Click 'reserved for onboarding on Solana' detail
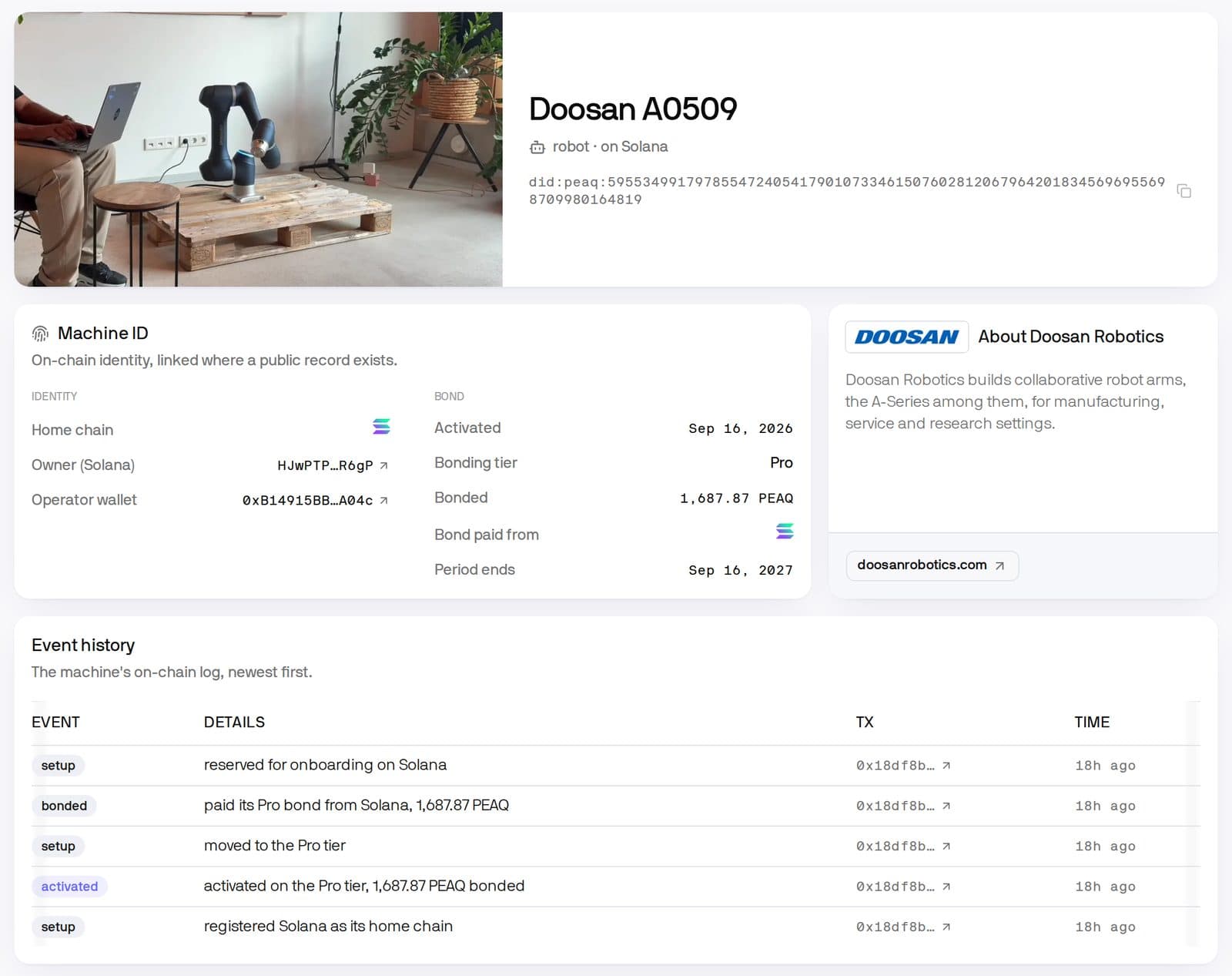 [x=325, y=766]
